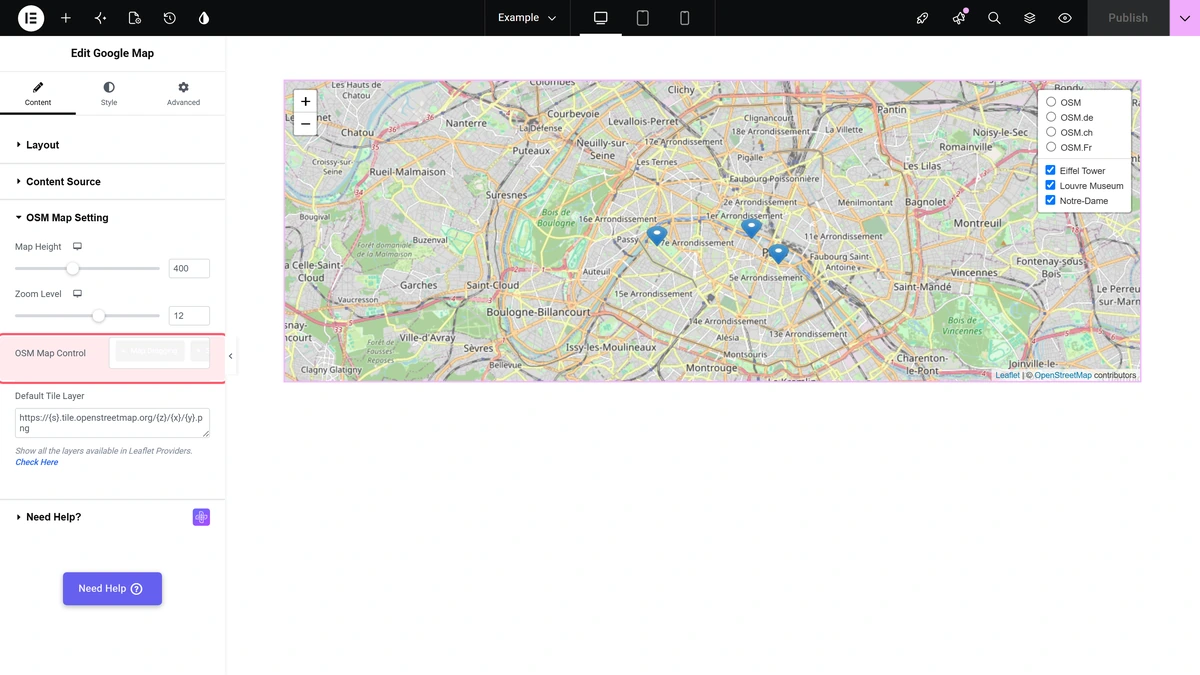
Task: Select the OSM.ch base layer radio
Action: pyautogui.click(x=1051, y=132)
